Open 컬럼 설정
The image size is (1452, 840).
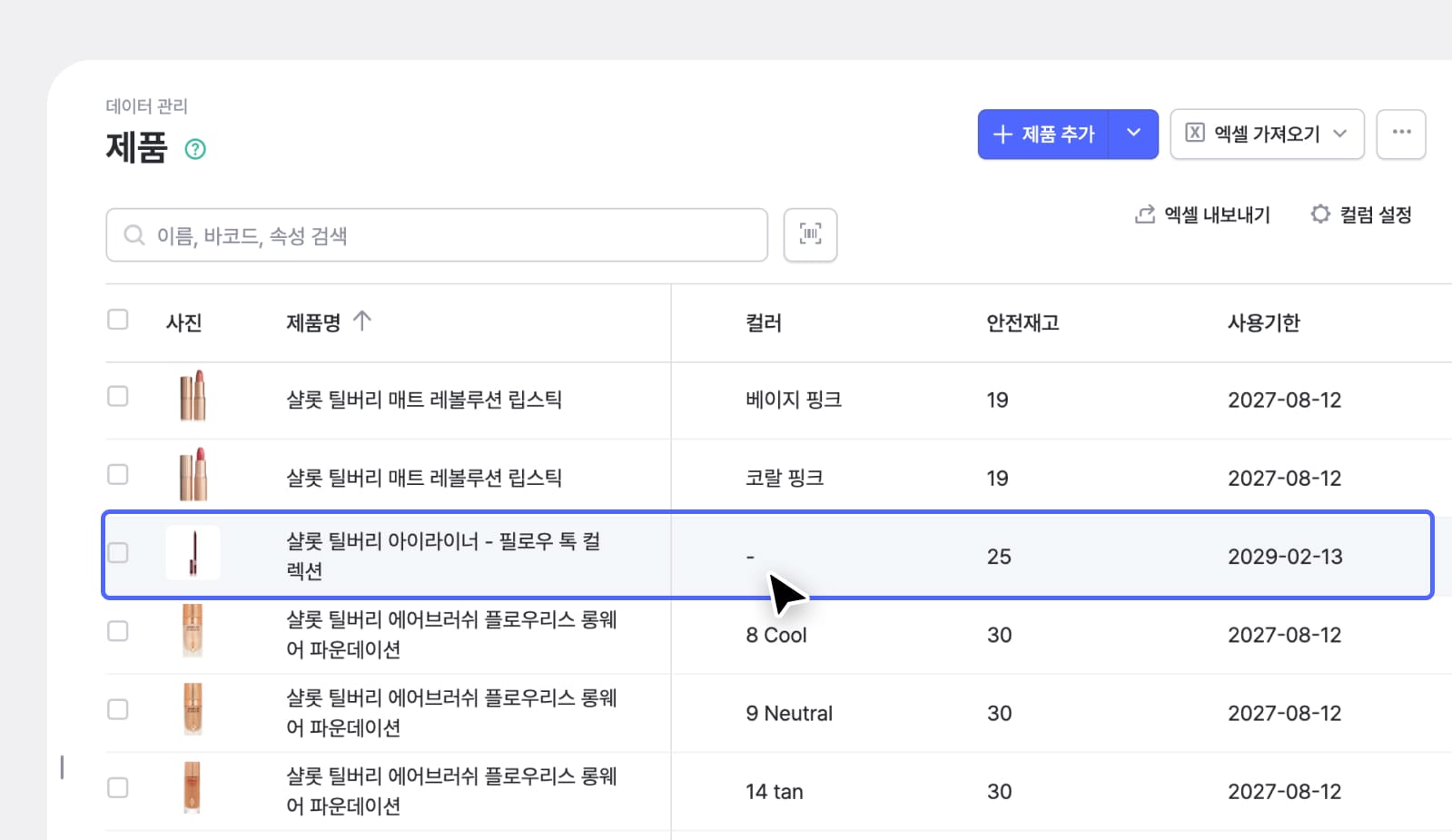[x=1361, y=215]
